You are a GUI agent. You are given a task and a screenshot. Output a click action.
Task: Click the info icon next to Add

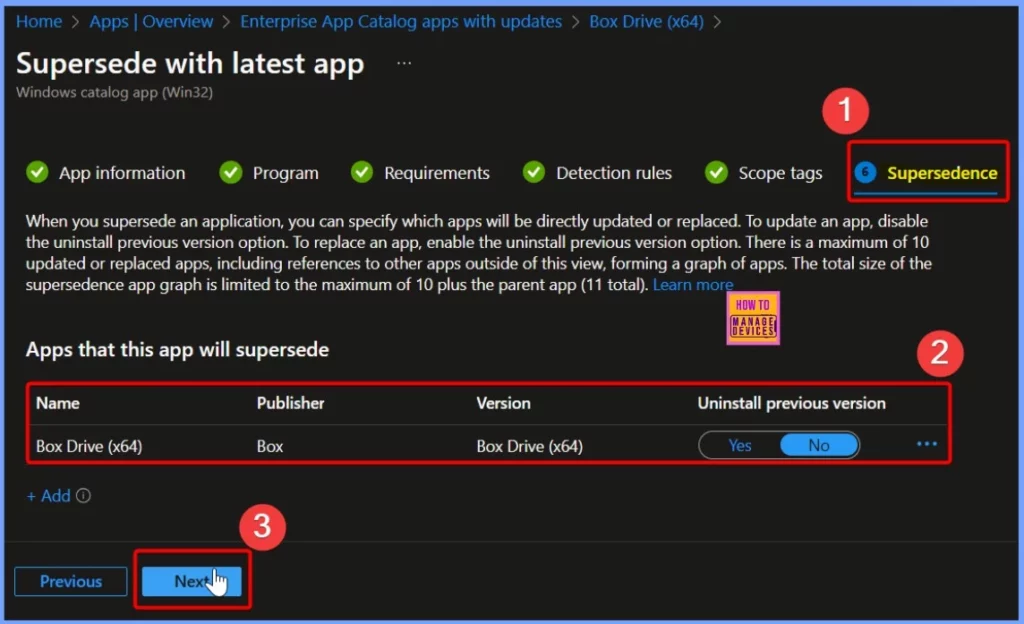(84, 496)
